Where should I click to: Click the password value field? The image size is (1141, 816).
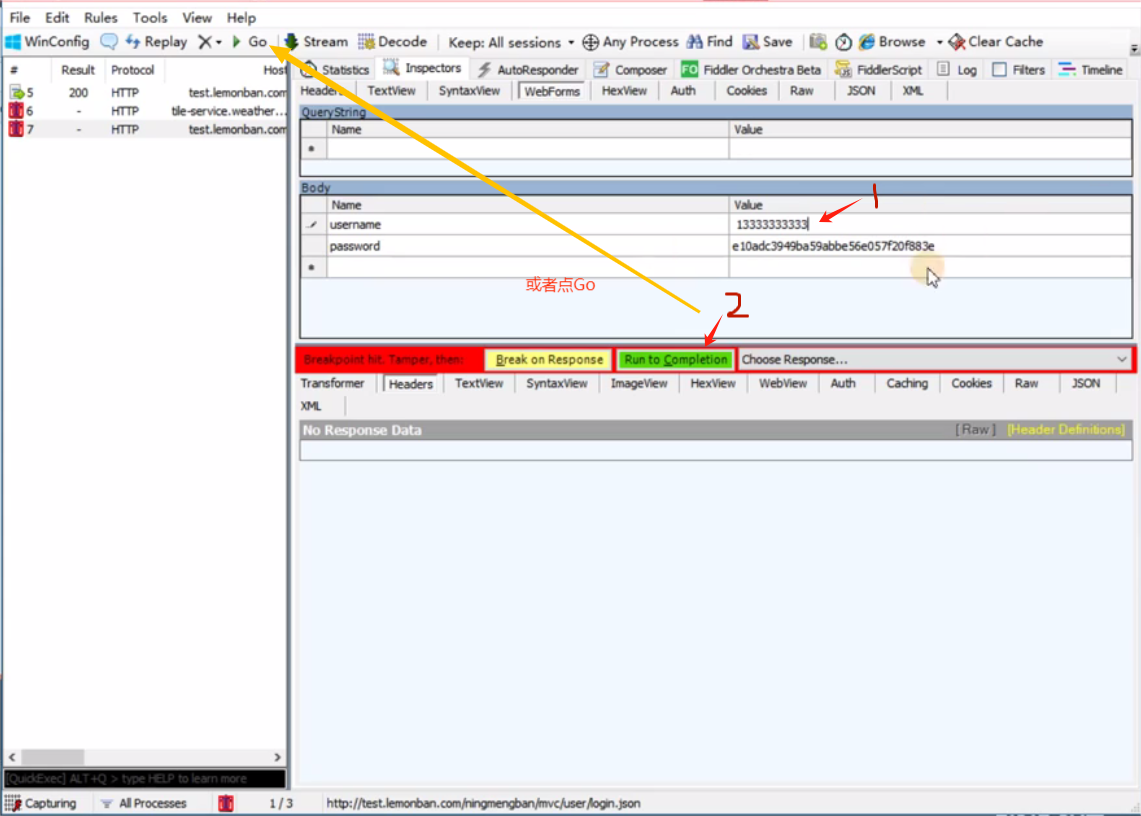[929, 246]
